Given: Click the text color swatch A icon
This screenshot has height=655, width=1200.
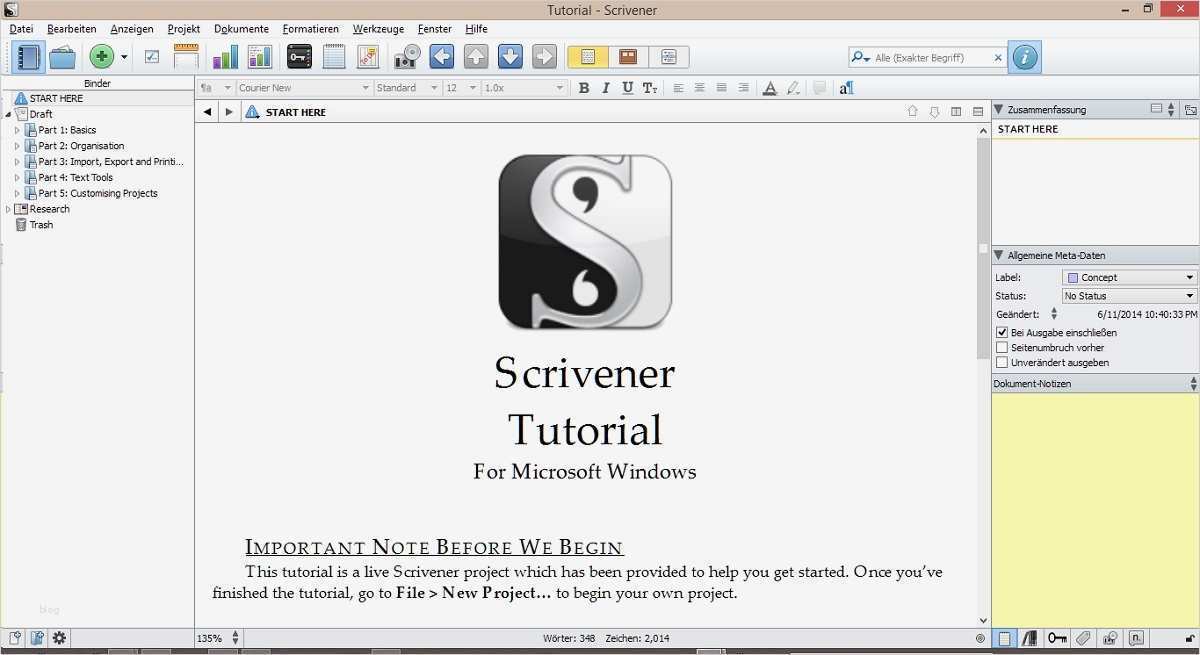Looking at the screenshot, I should (x=769, y=88).
